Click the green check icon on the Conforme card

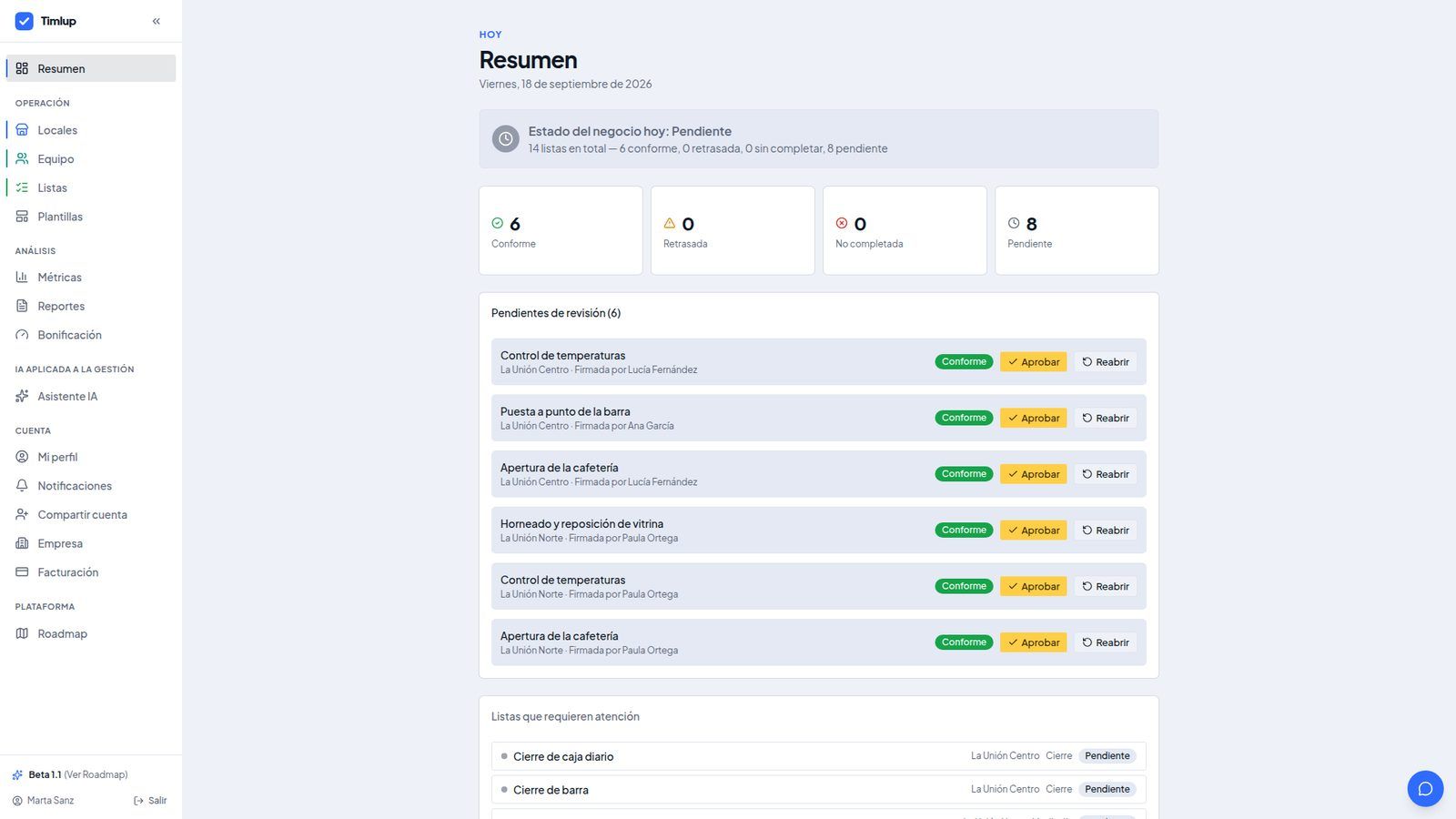(x=497, y=223)
